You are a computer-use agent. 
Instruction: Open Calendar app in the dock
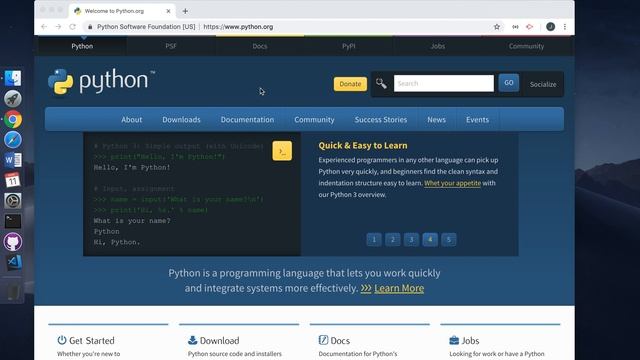(13, 180)
